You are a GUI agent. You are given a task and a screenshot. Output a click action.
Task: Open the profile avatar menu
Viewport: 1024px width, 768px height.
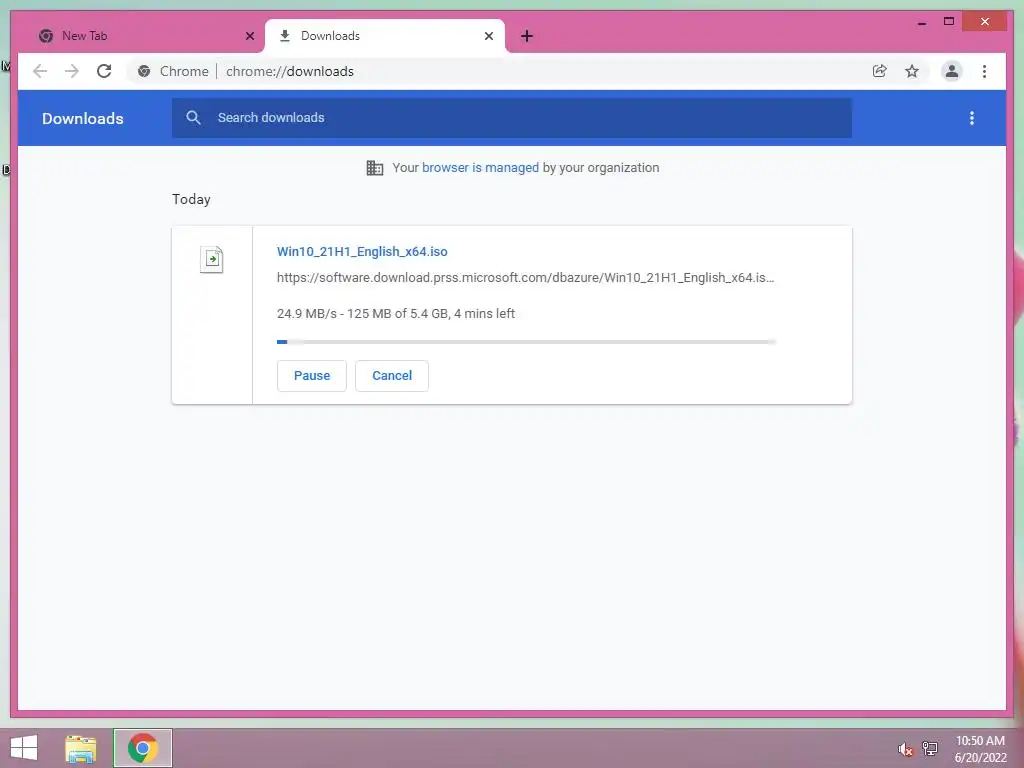click(952, 71)
